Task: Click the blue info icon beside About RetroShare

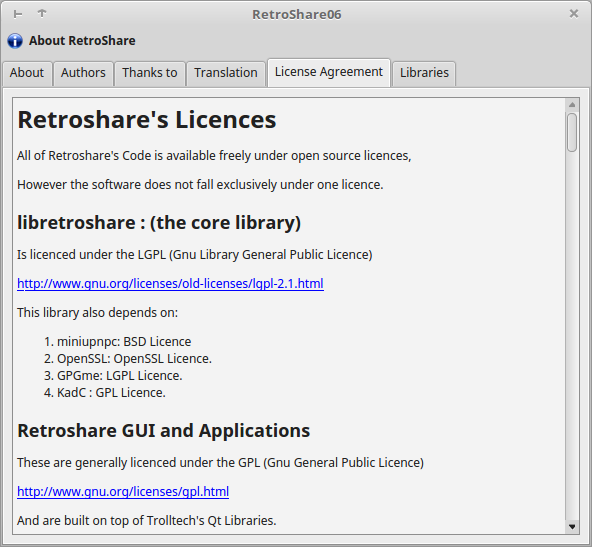Action: coord(15,41)
